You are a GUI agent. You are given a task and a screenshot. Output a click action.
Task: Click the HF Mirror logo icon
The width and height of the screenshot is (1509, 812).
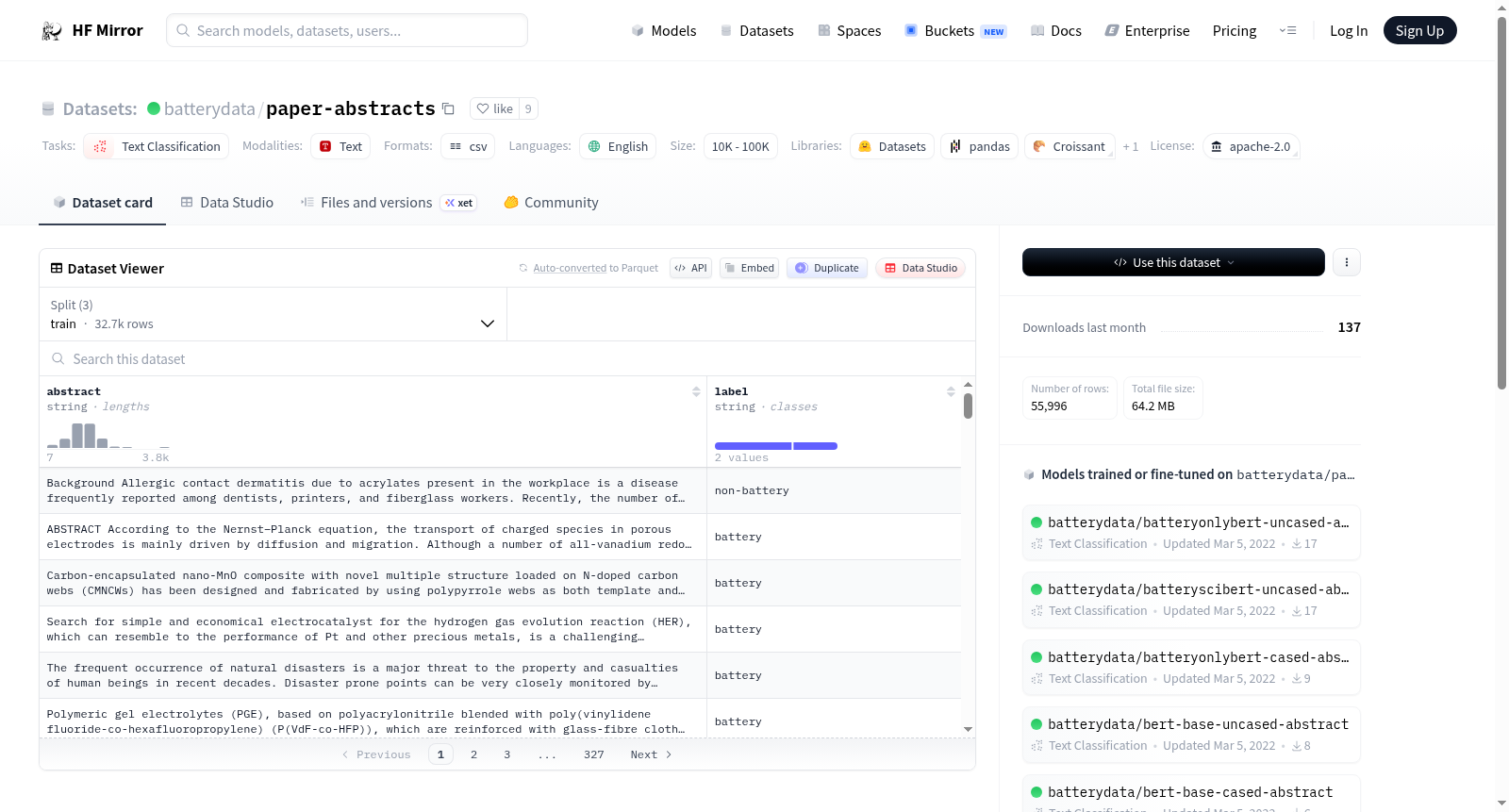click(x=52, y=31)
